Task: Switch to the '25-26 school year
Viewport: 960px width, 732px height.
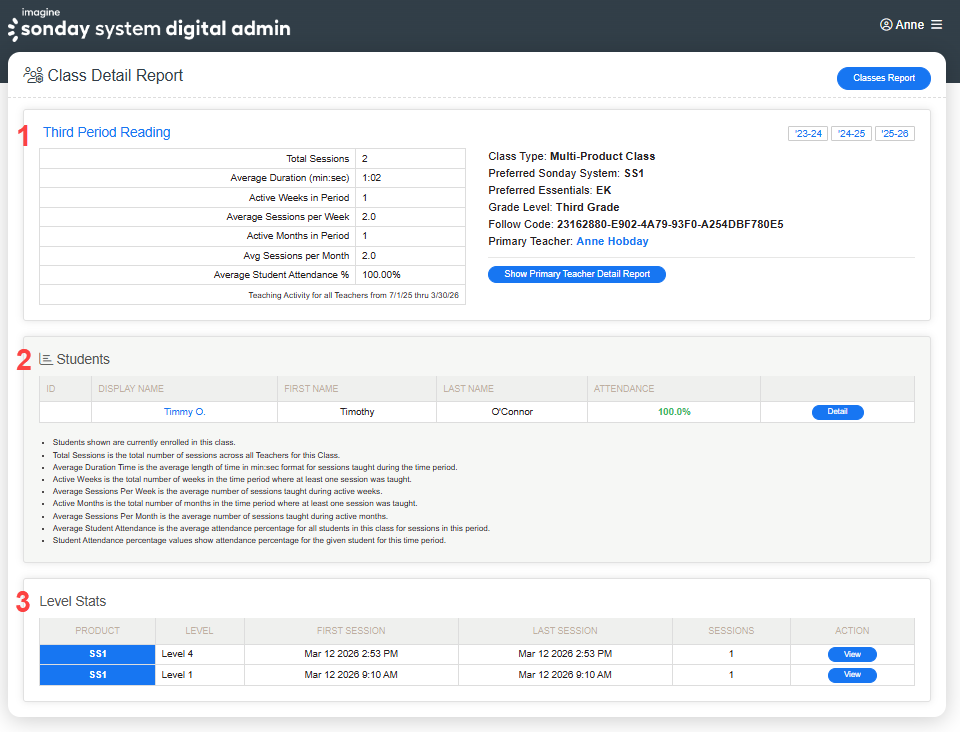Action: click(894, 134)
